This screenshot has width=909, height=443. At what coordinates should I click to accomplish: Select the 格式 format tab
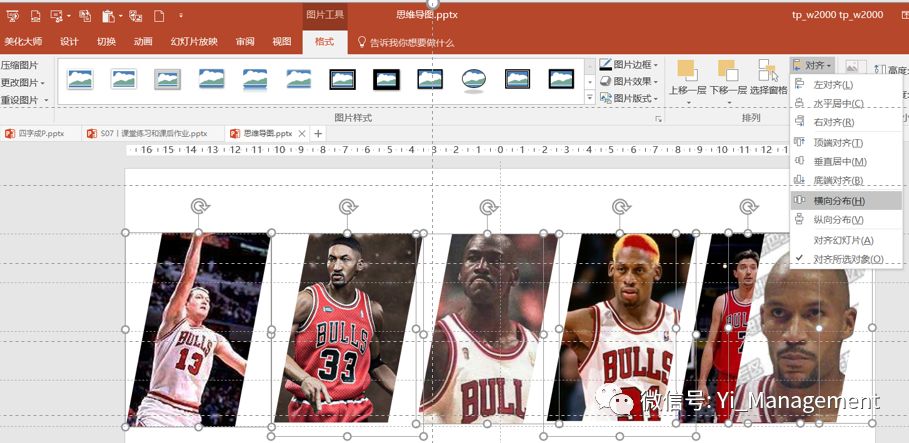(x=325, y=42)
